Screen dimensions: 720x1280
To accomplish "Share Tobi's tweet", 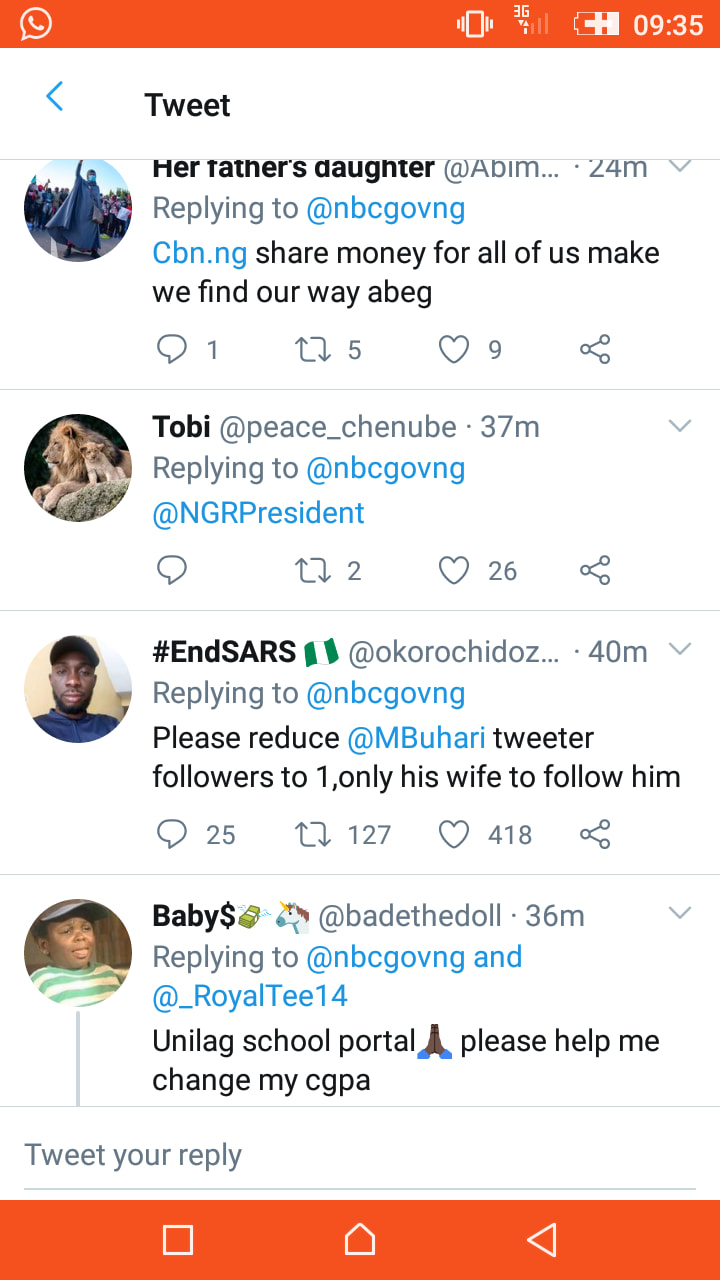I will pyautogui.click(x=595, y=570).
